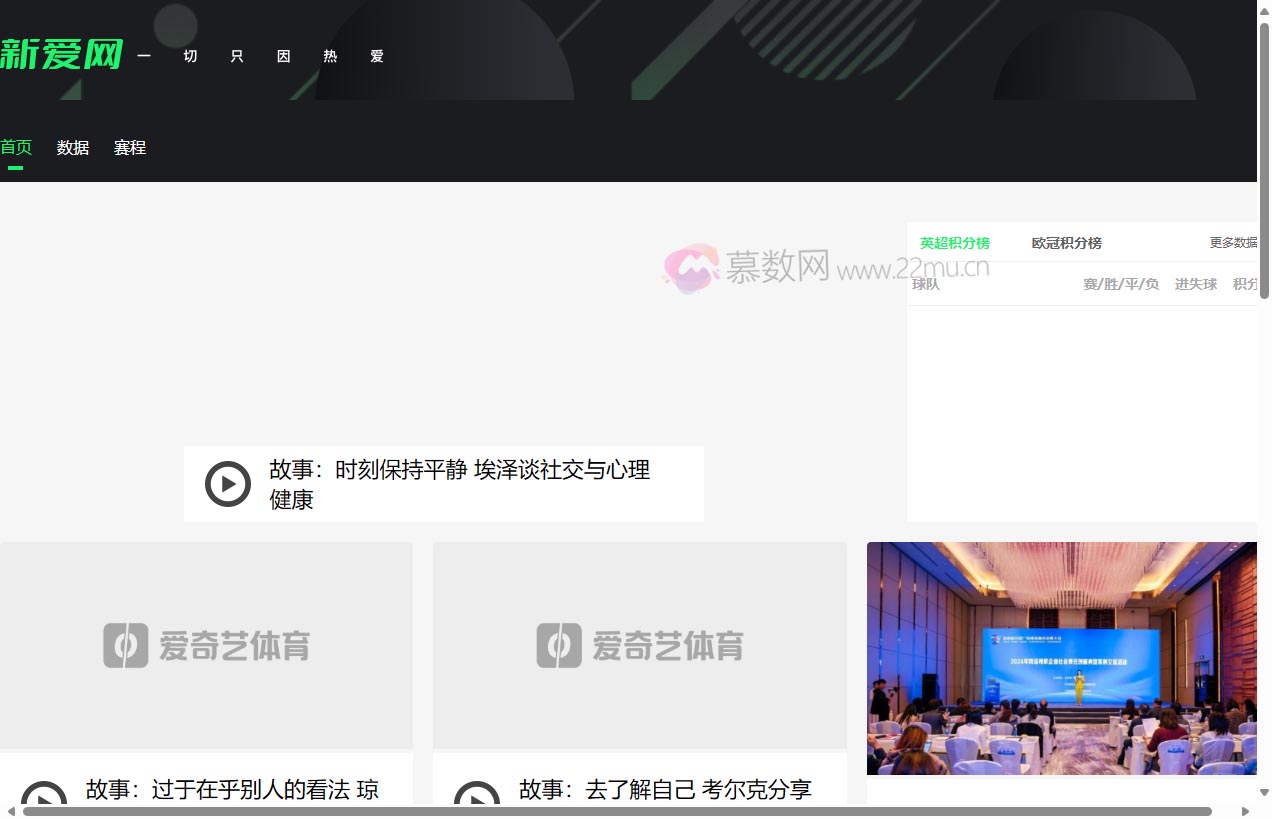1272x819 pixels.
Task: Select the 英超积分榜 tab
Action: point(955,242)
